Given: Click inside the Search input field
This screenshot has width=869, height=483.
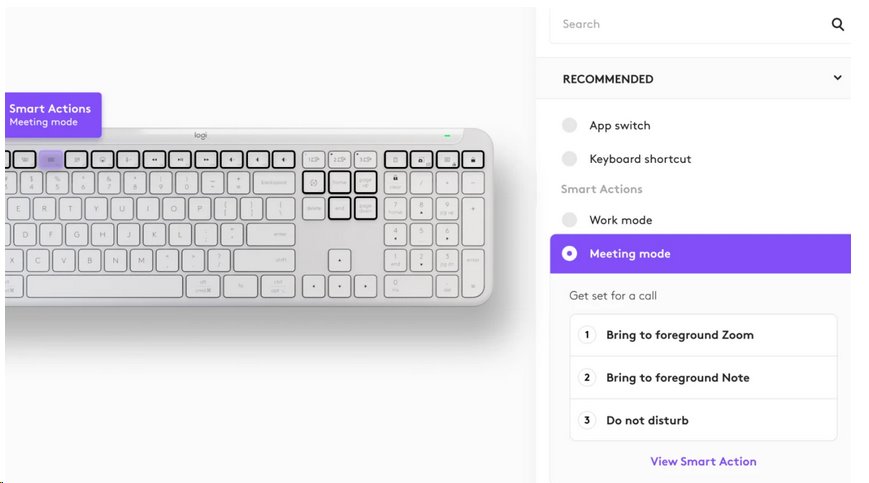Looking at the screenshot, I should click(x=690, y=25).
